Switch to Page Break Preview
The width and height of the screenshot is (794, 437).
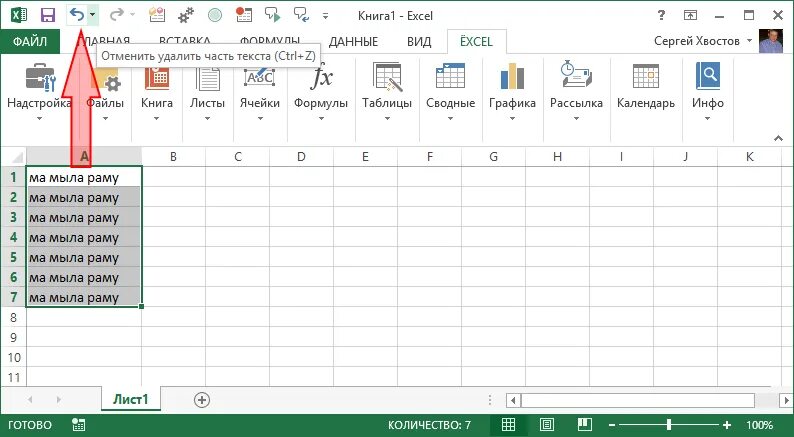pyautogui.click(x=584, y=424)
